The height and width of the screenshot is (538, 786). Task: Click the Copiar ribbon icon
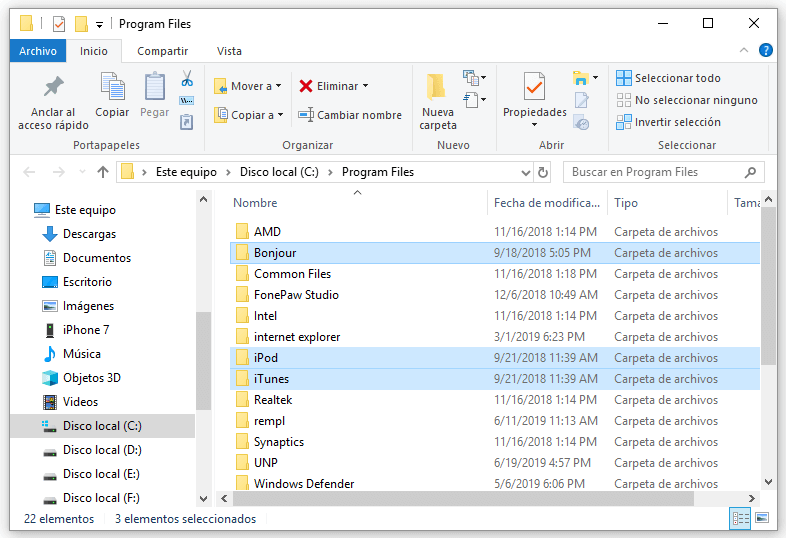click(112, 86)
